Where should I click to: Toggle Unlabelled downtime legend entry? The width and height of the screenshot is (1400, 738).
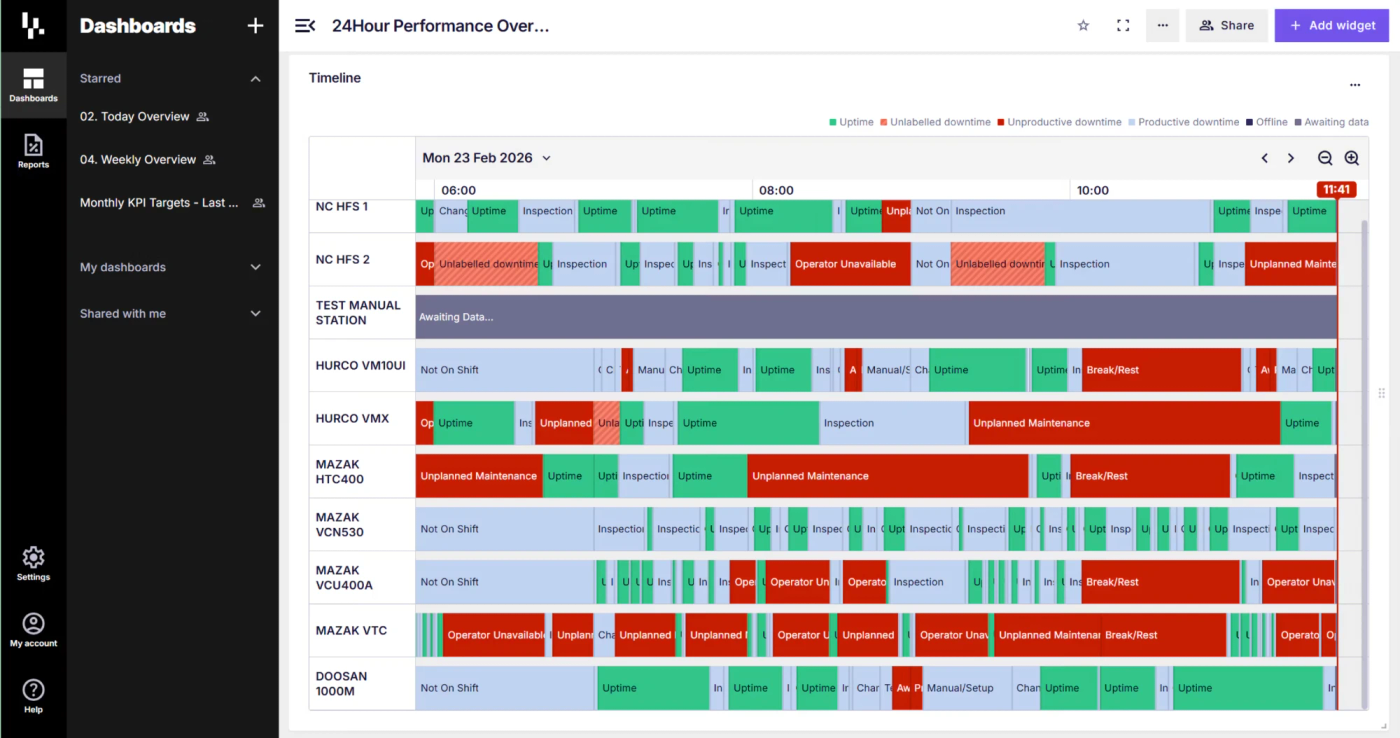coord(935,122)
